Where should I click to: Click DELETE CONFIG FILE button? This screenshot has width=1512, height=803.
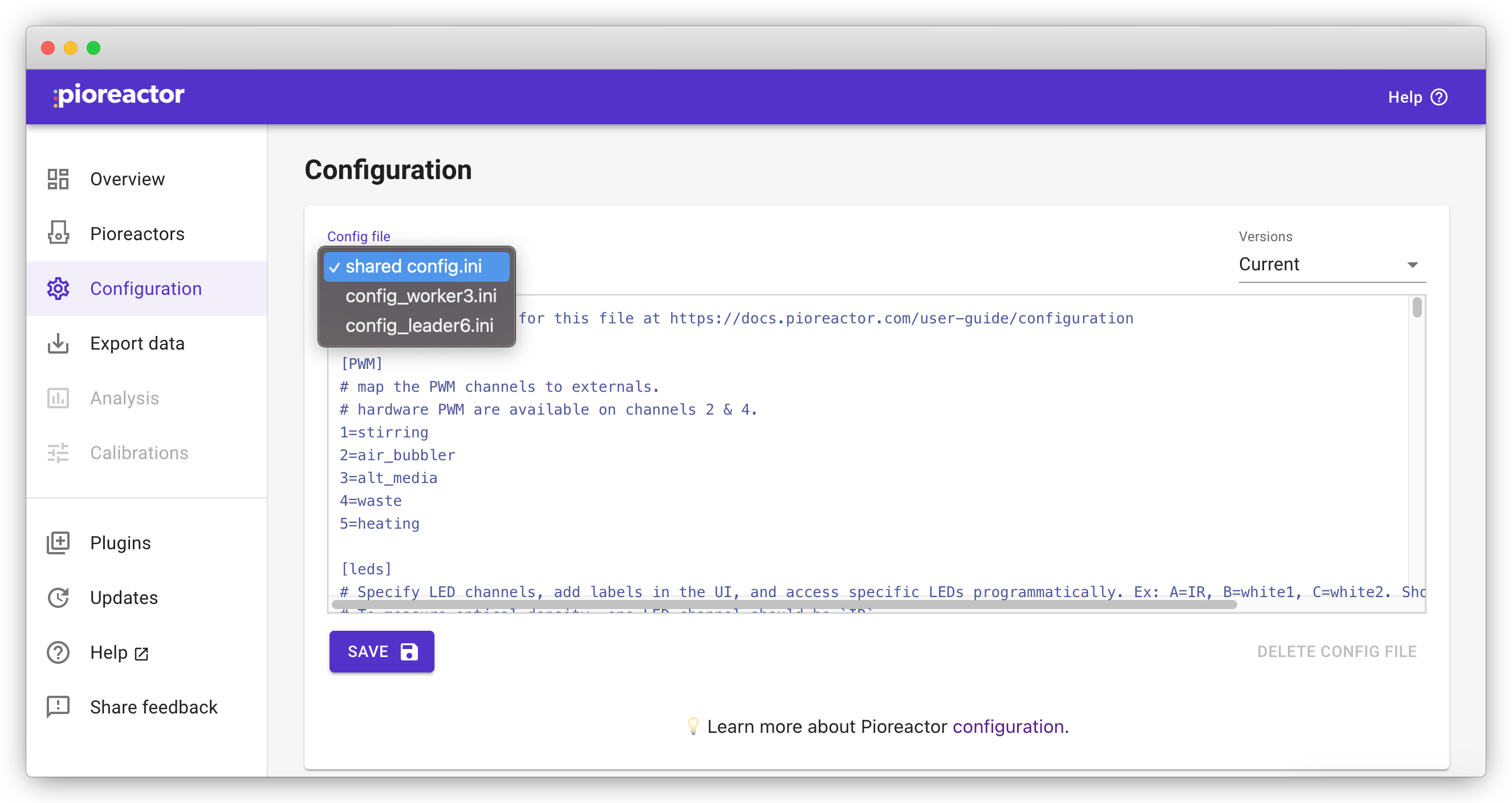[x=1337, y=650]
